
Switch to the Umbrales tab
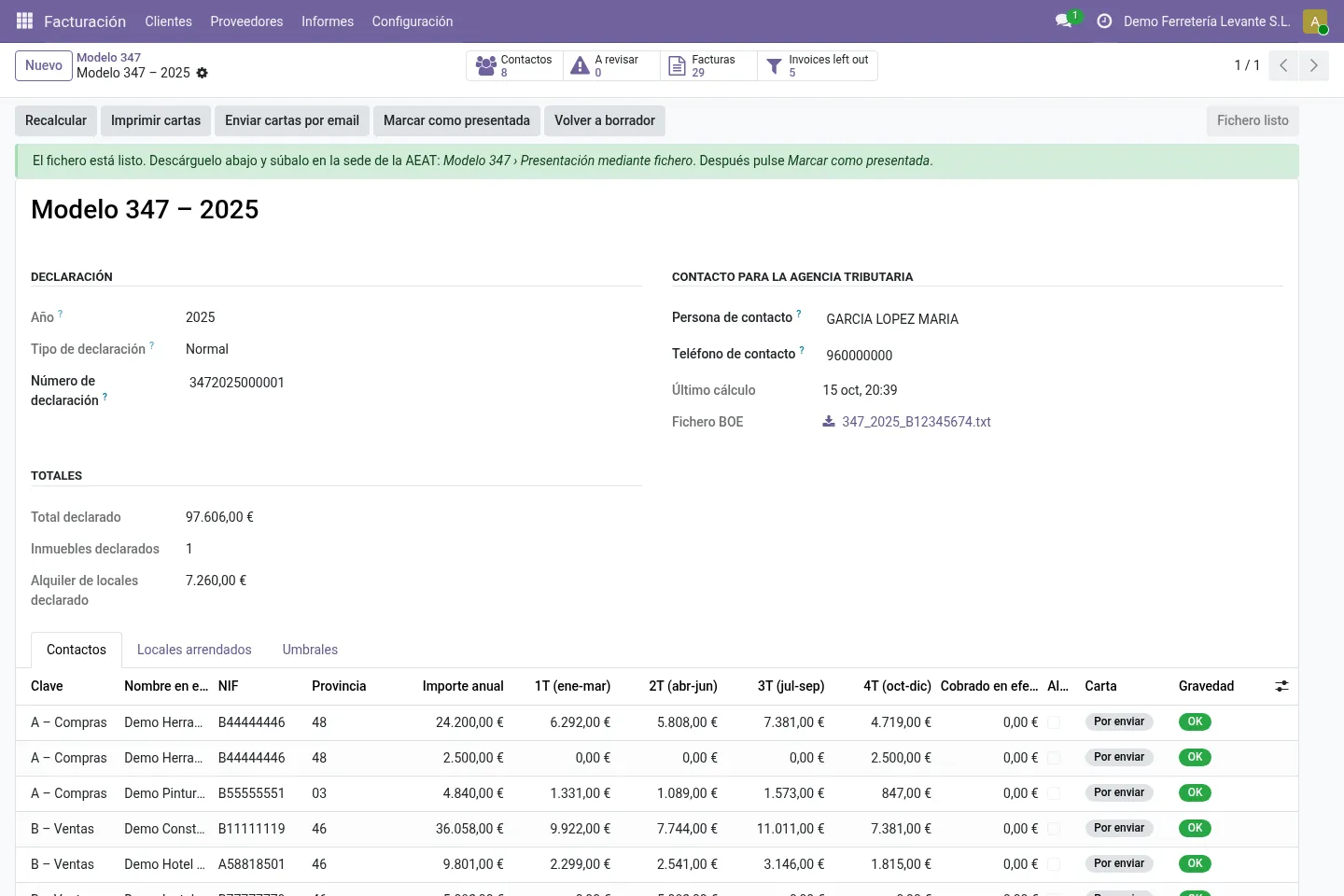tap(310, 650)
